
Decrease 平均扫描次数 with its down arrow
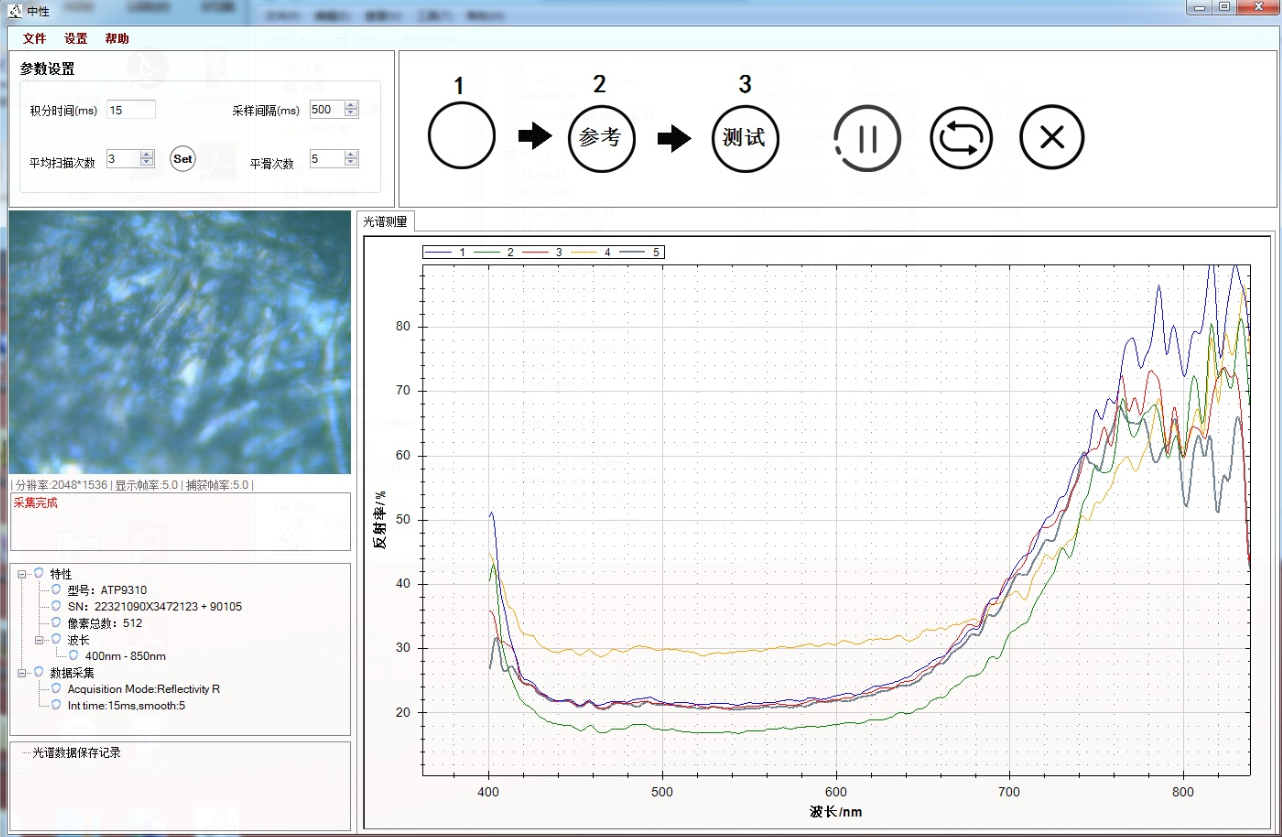147,163
